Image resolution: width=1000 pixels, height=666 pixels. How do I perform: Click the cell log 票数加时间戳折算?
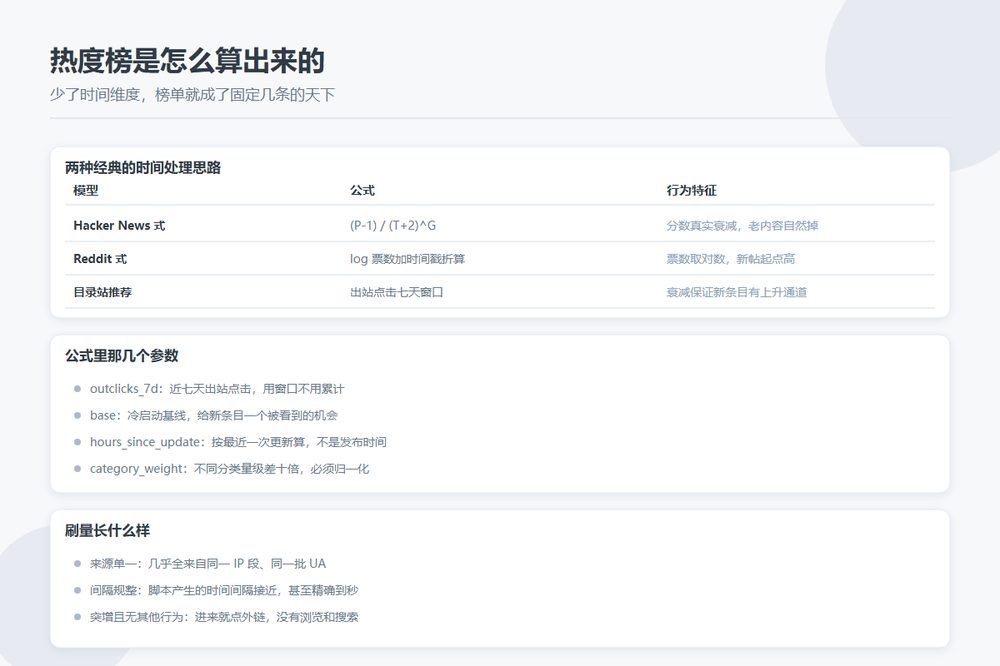[x=408, y=258]
